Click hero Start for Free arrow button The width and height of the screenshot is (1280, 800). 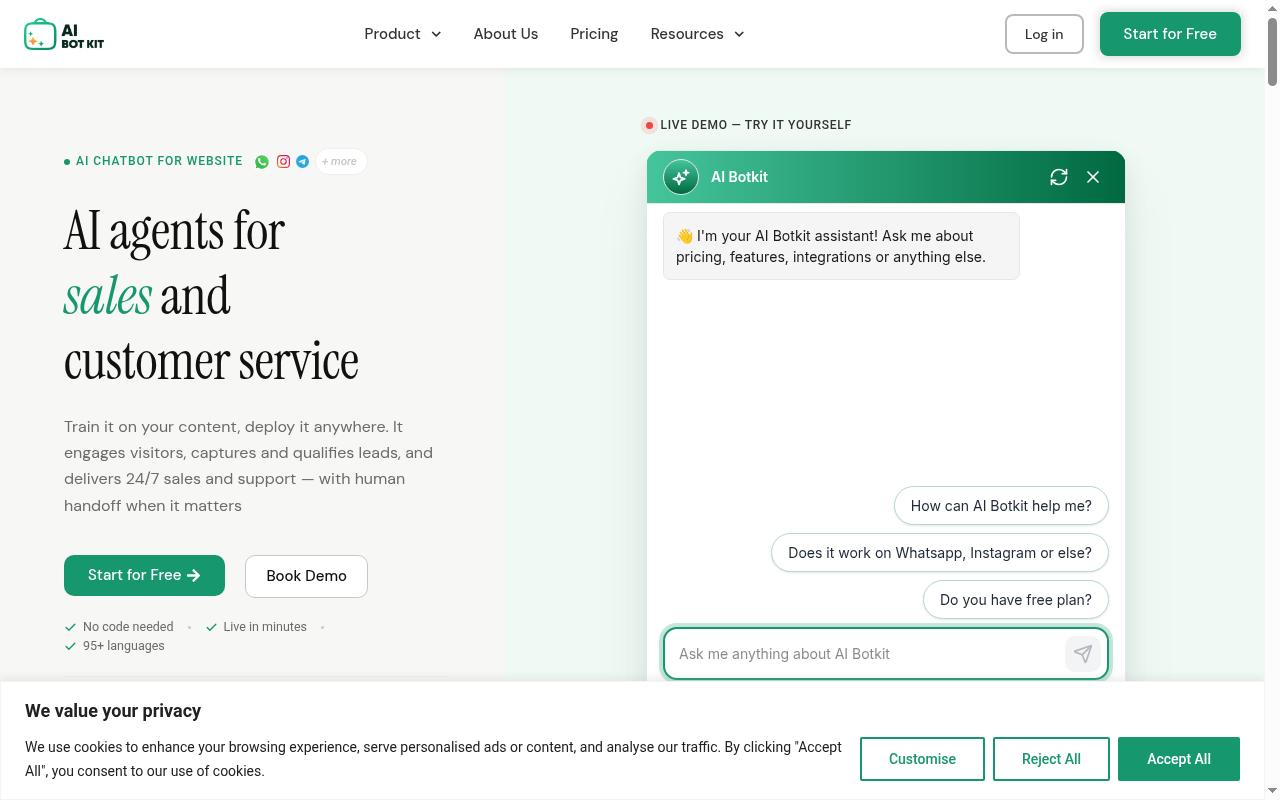144,575
